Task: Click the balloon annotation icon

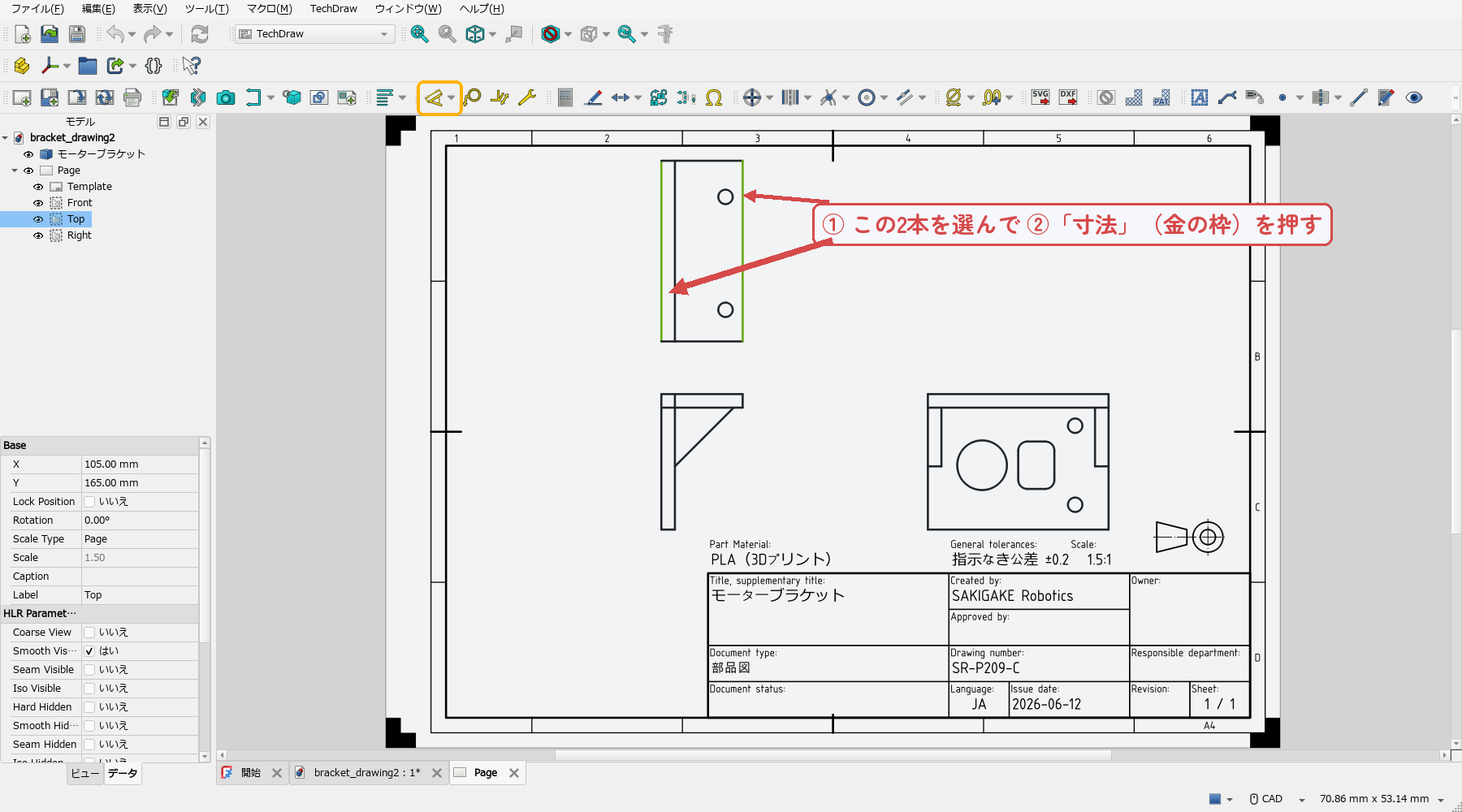Action: point(472,98)
